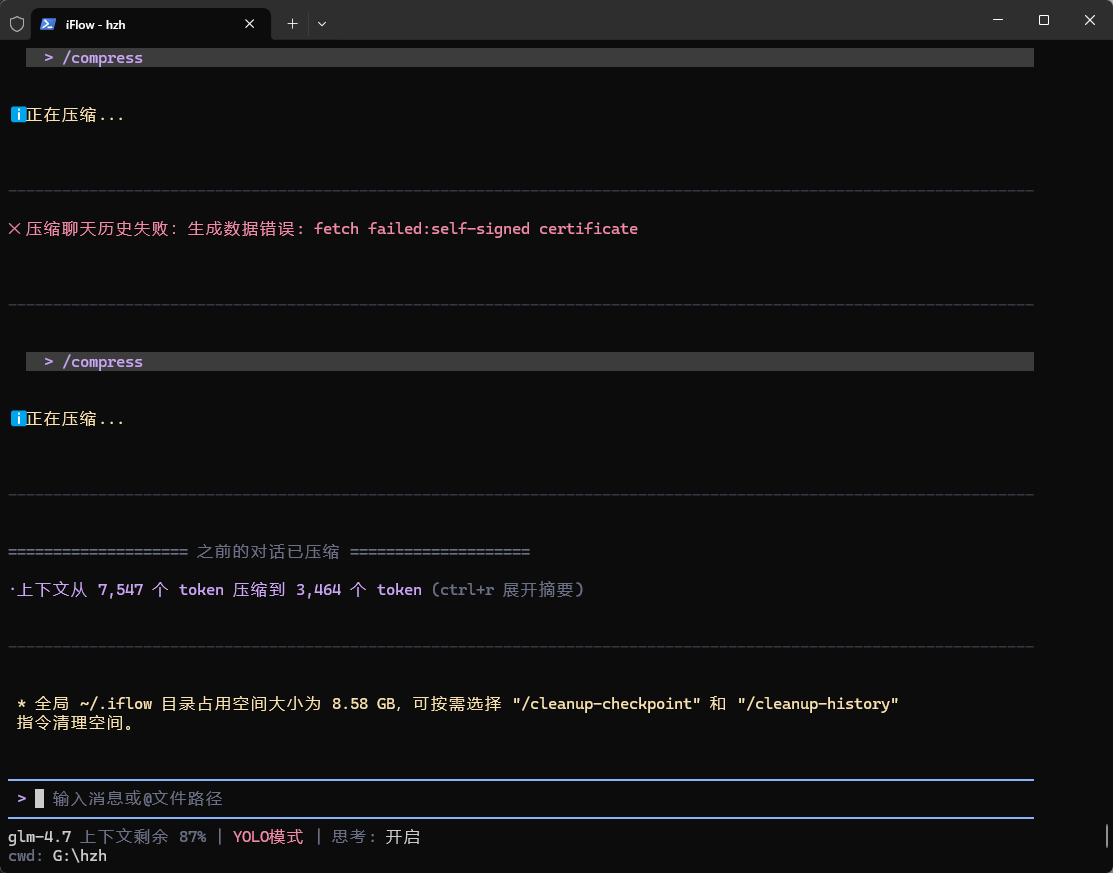This screenshot has width=1113, height=873.
Task: Click the administrator shield icon in title bar
Action: coord(16,23)
